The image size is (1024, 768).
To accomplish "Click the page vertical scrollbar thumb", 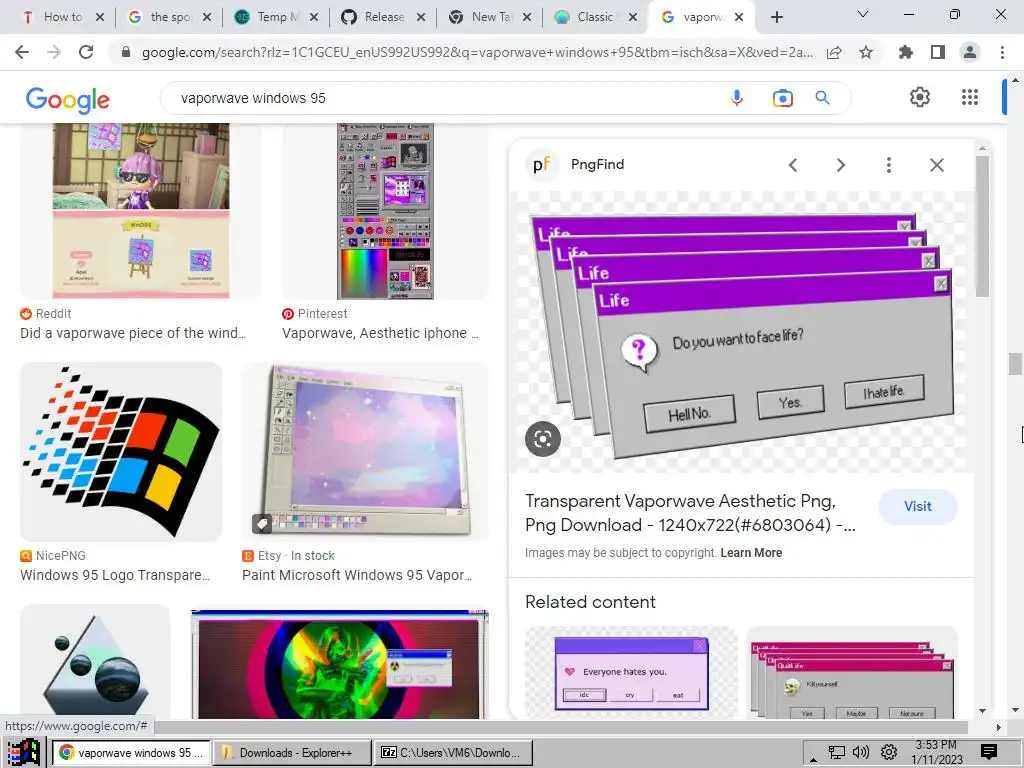I will (1015, 364).
